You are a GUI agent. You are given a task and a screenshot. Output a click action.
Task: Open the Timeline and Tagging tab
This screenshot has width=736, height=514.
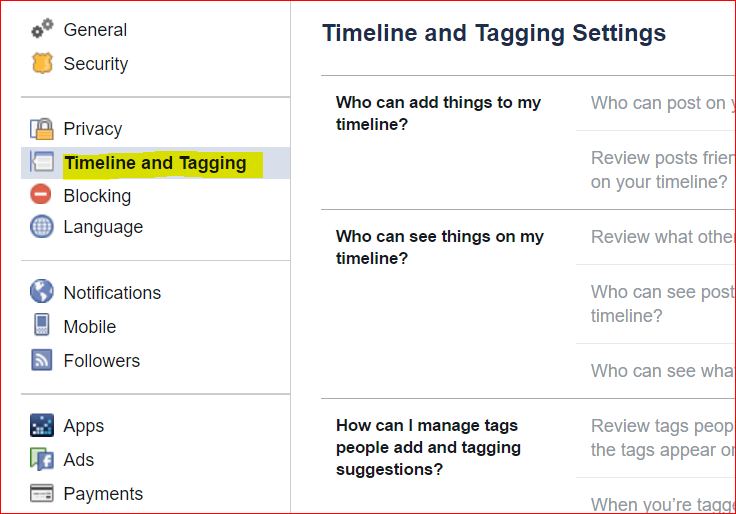click(x=155, y=163)
